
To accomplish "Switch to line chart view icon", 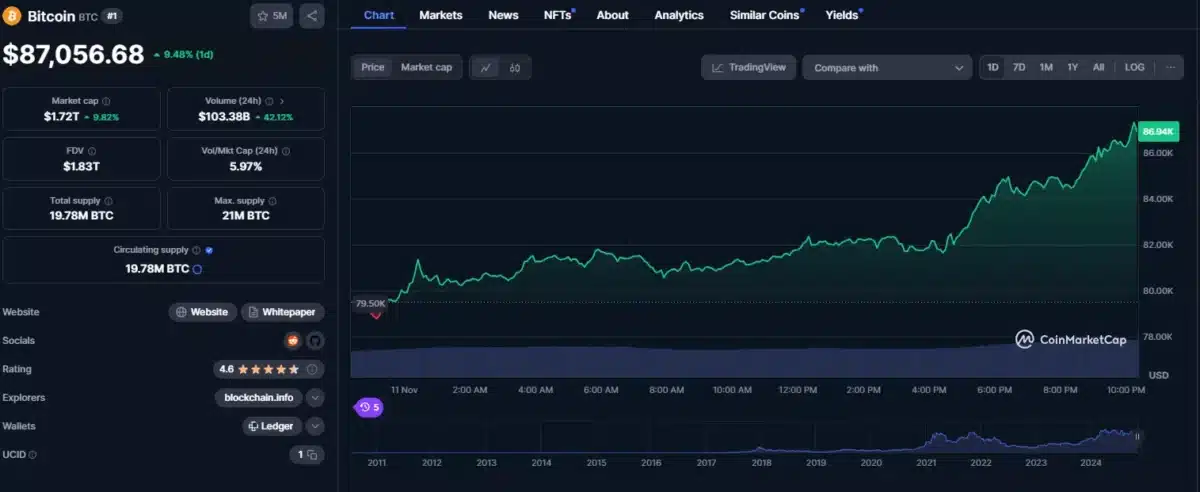I will coord(486,68).
